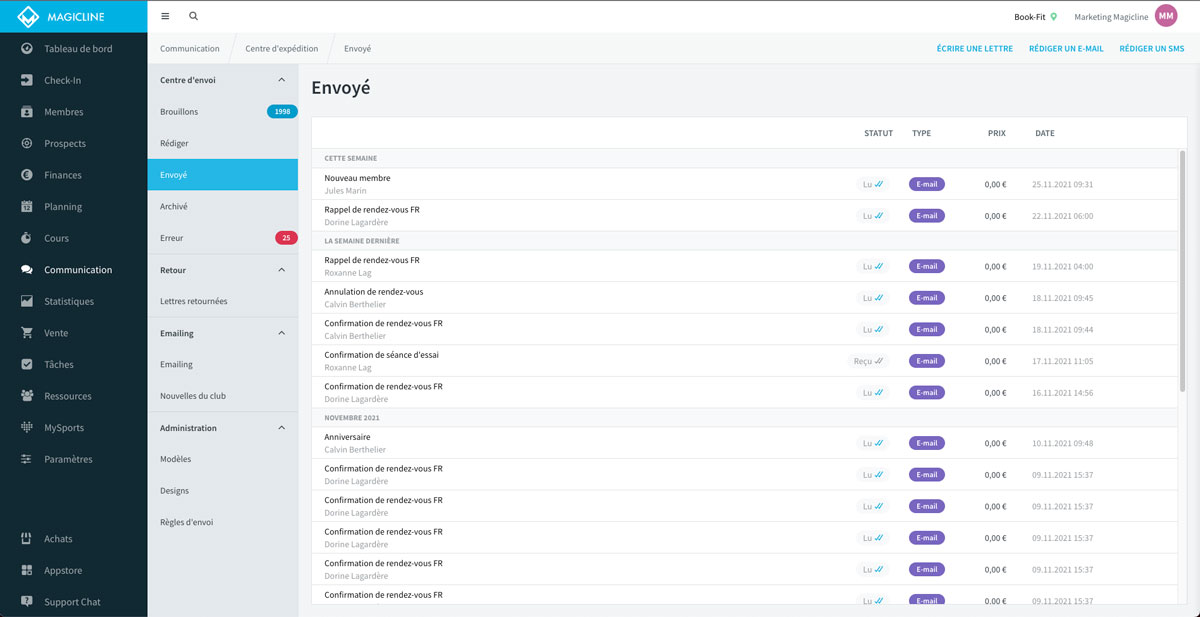Click date 22.11.2021 06:00
The image size is (1200, 617).
click(1063, 216)
